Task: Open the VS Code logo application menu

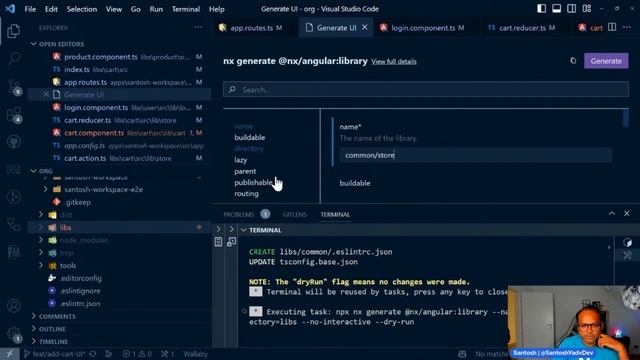Action: [10, 9]
